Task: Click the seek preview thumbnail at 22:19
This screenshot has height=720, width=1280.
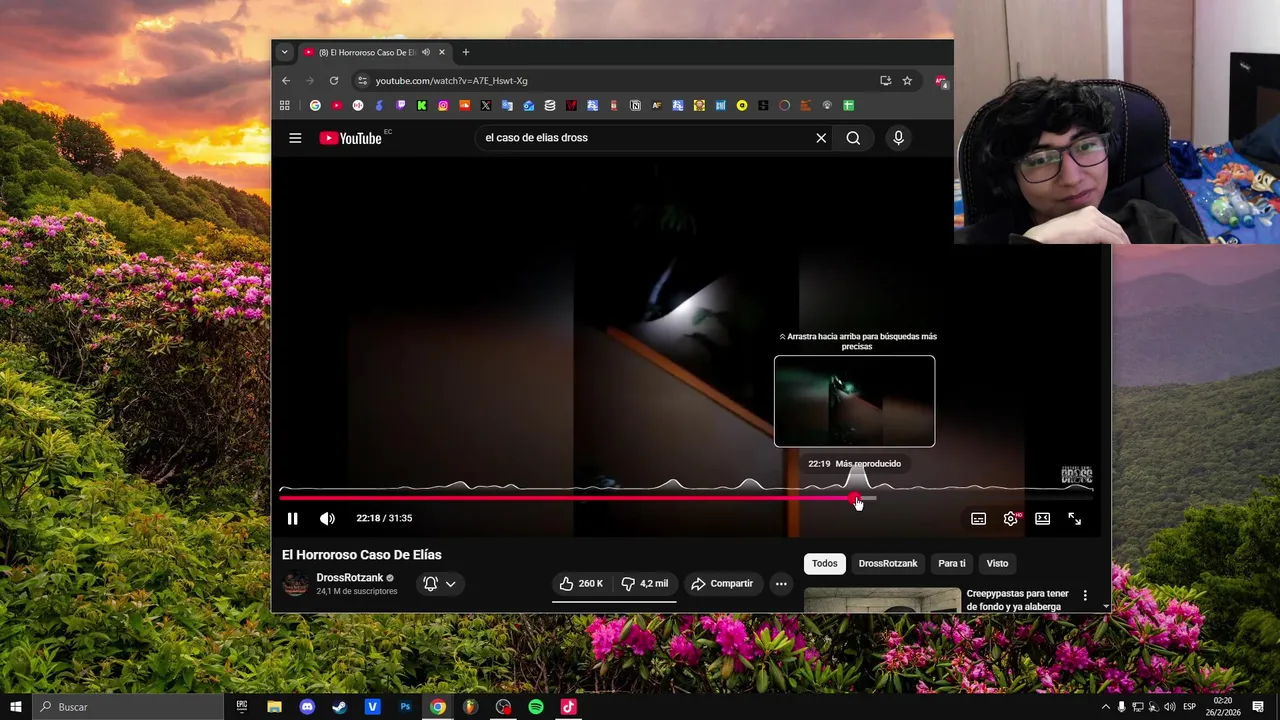Action: (x=854, y=401)
